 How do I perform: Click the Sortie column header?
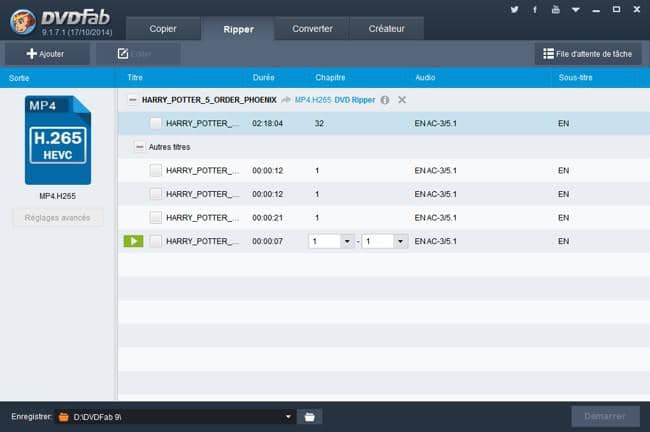19,78
